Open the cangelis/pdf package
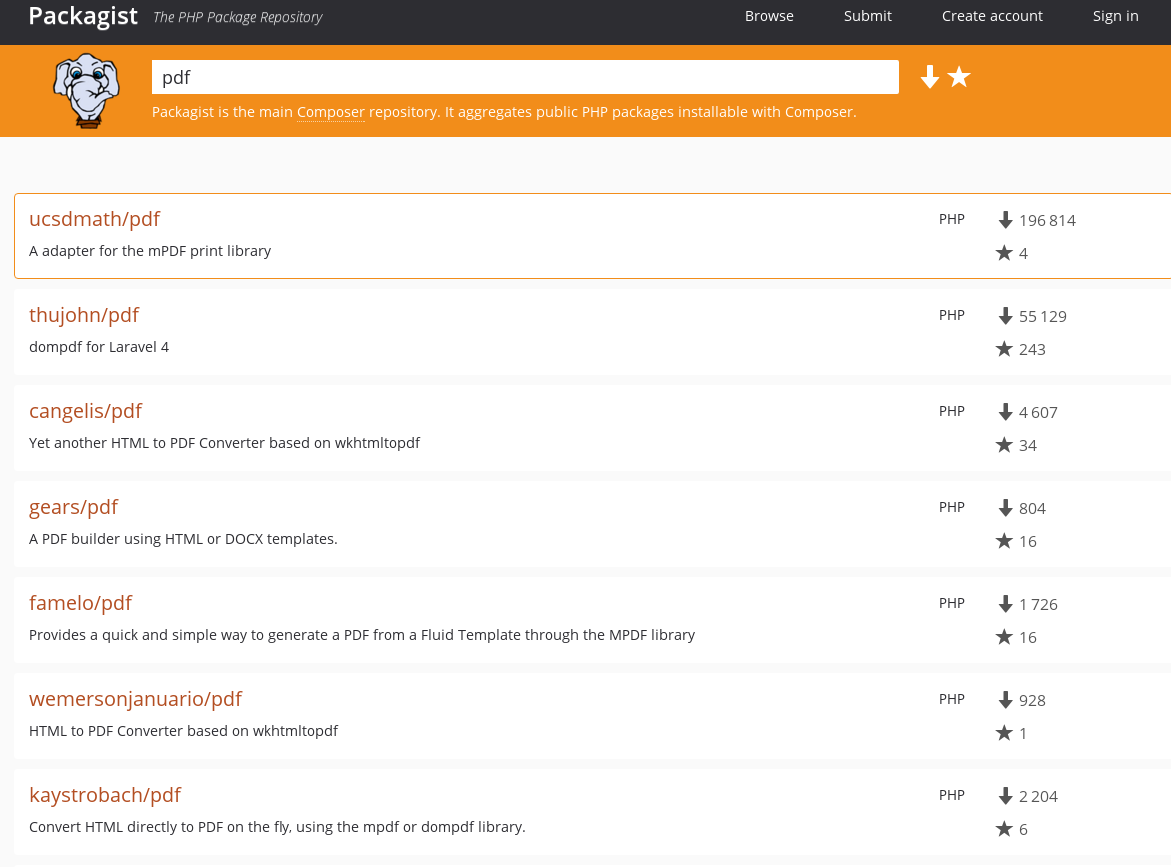This screenshot has width=1171, height=867. coord(85,411)
